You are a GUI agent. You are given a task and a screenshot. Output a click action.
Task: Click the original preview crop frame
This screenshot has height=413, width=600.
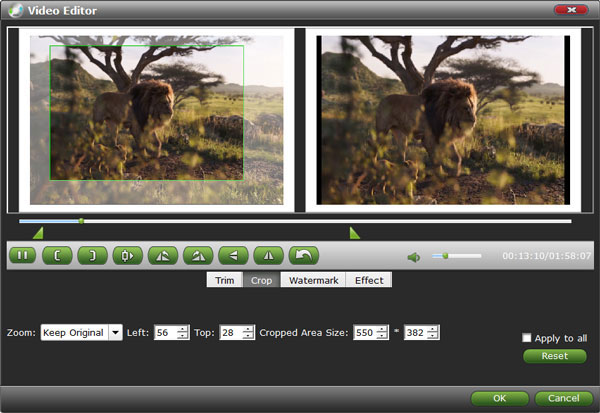(147, 113)
